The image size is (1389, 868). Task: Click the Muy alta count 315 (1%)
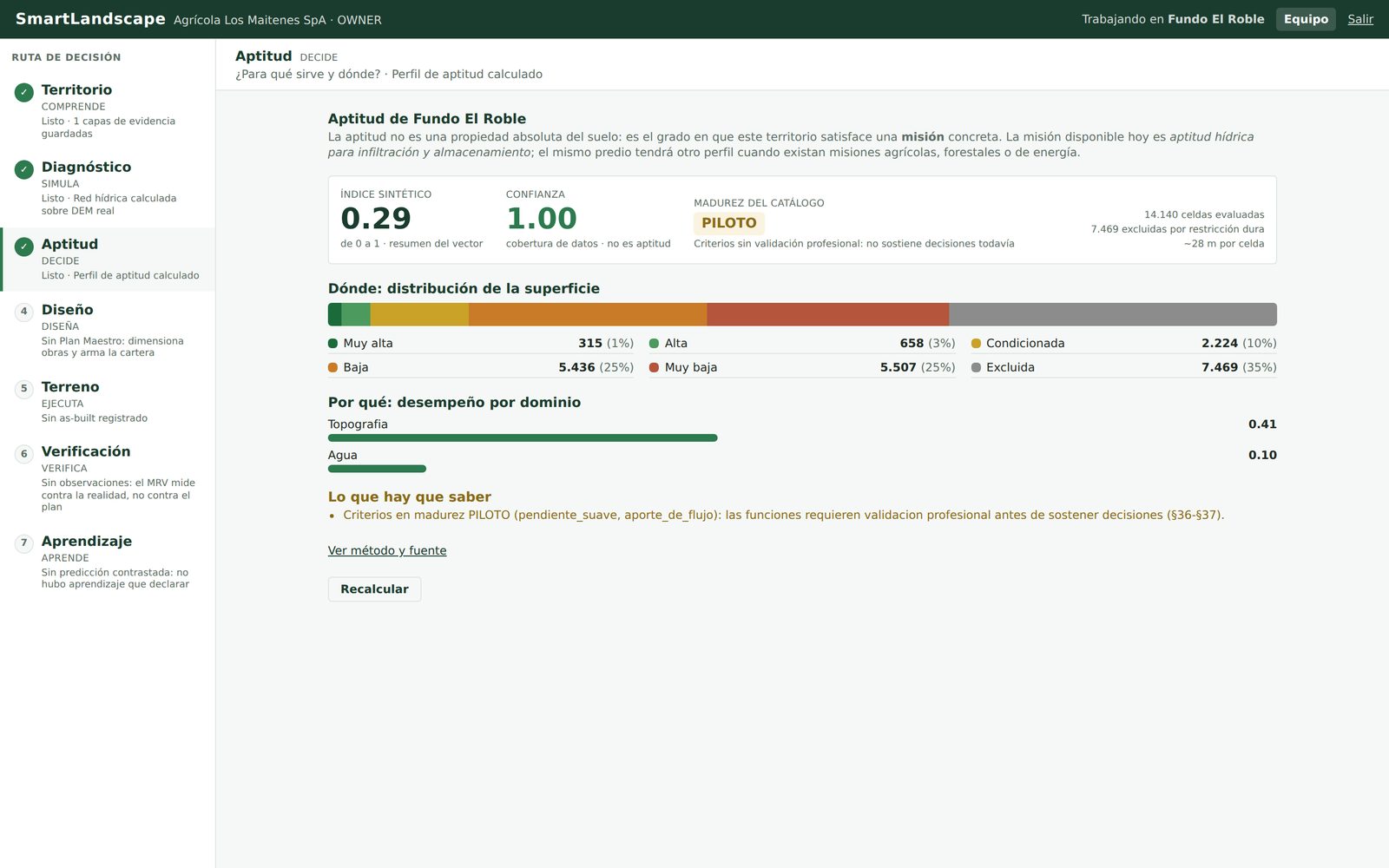606,343
